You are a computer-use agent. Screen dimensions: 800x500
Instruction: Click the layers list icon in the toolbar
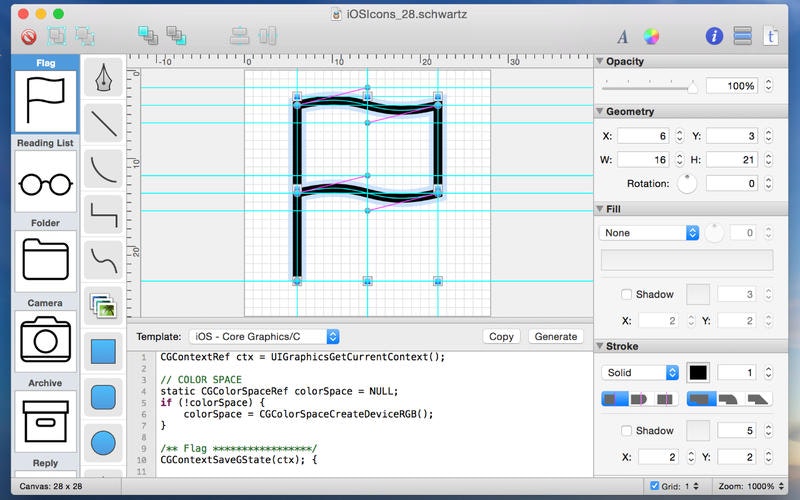(x=742, y=36)
